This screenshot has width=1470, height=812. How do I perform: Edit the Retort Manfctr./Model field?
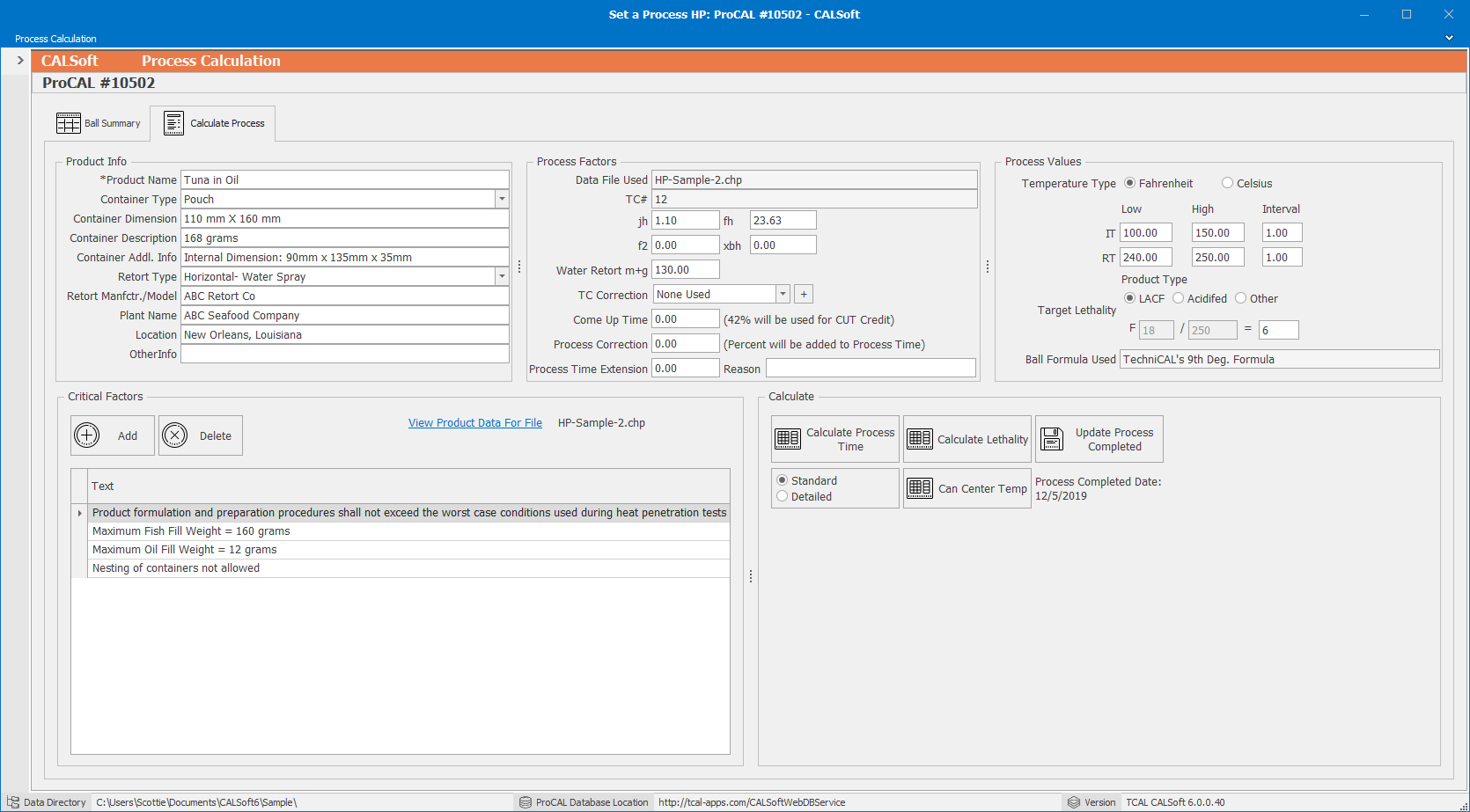pyautogui.click(x=344, y=296)
